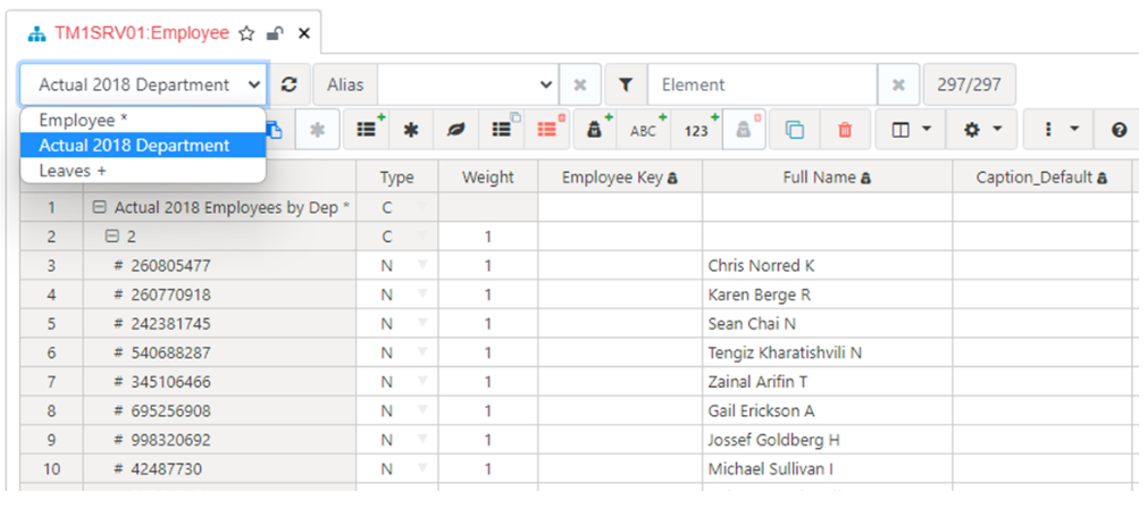The width and height of the screenshot is (1148, 510).
Task: Select row number 5
Action: tap(51, 323)
